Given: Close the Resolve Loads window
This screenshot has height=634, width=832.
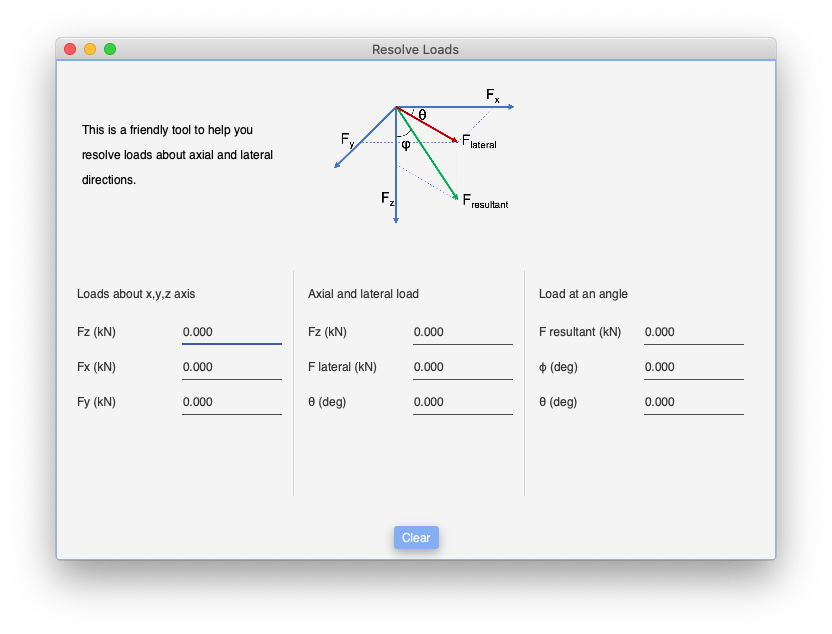Looking at the screenshot, I should coord(70,49).
